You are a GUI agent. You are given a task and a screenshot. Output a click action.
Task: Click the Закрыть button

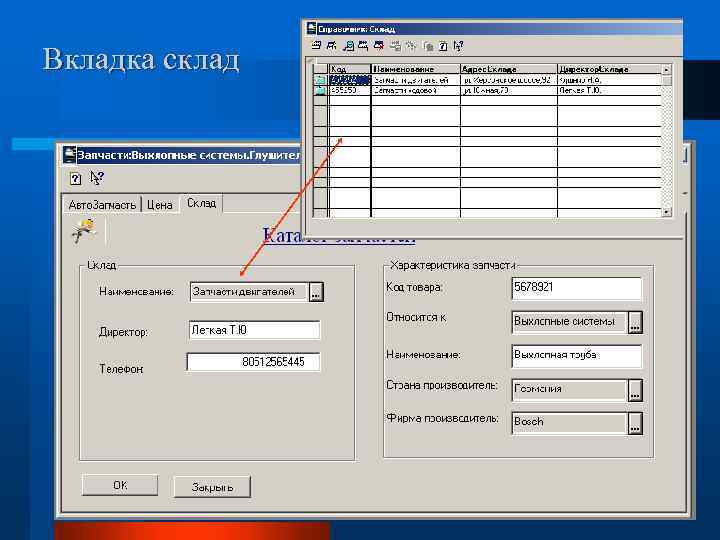[212, 487]
